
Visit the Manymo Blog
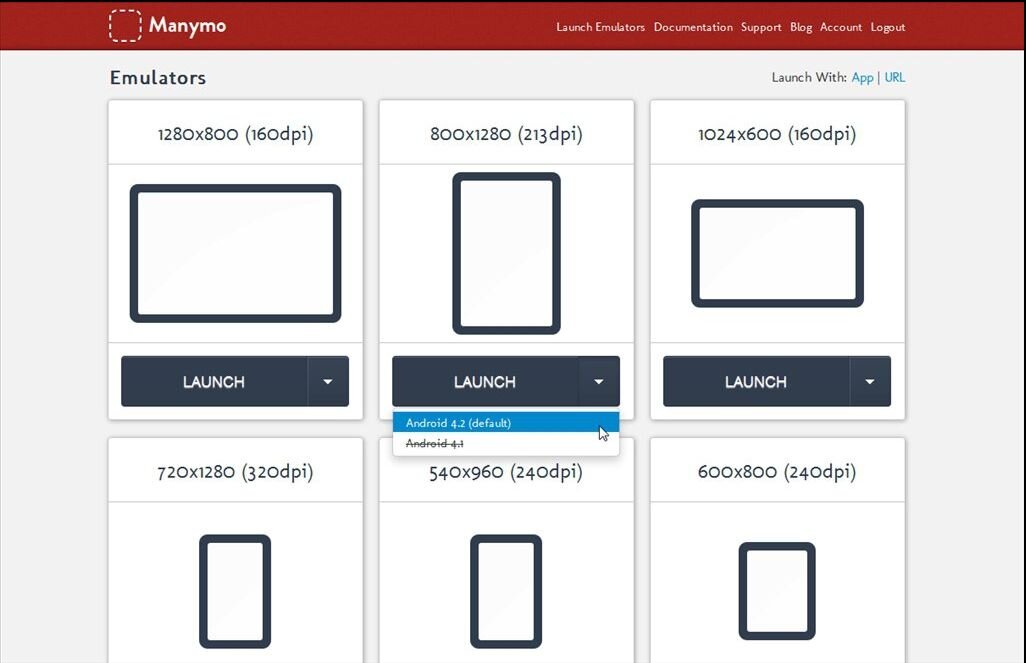point(800,27)
